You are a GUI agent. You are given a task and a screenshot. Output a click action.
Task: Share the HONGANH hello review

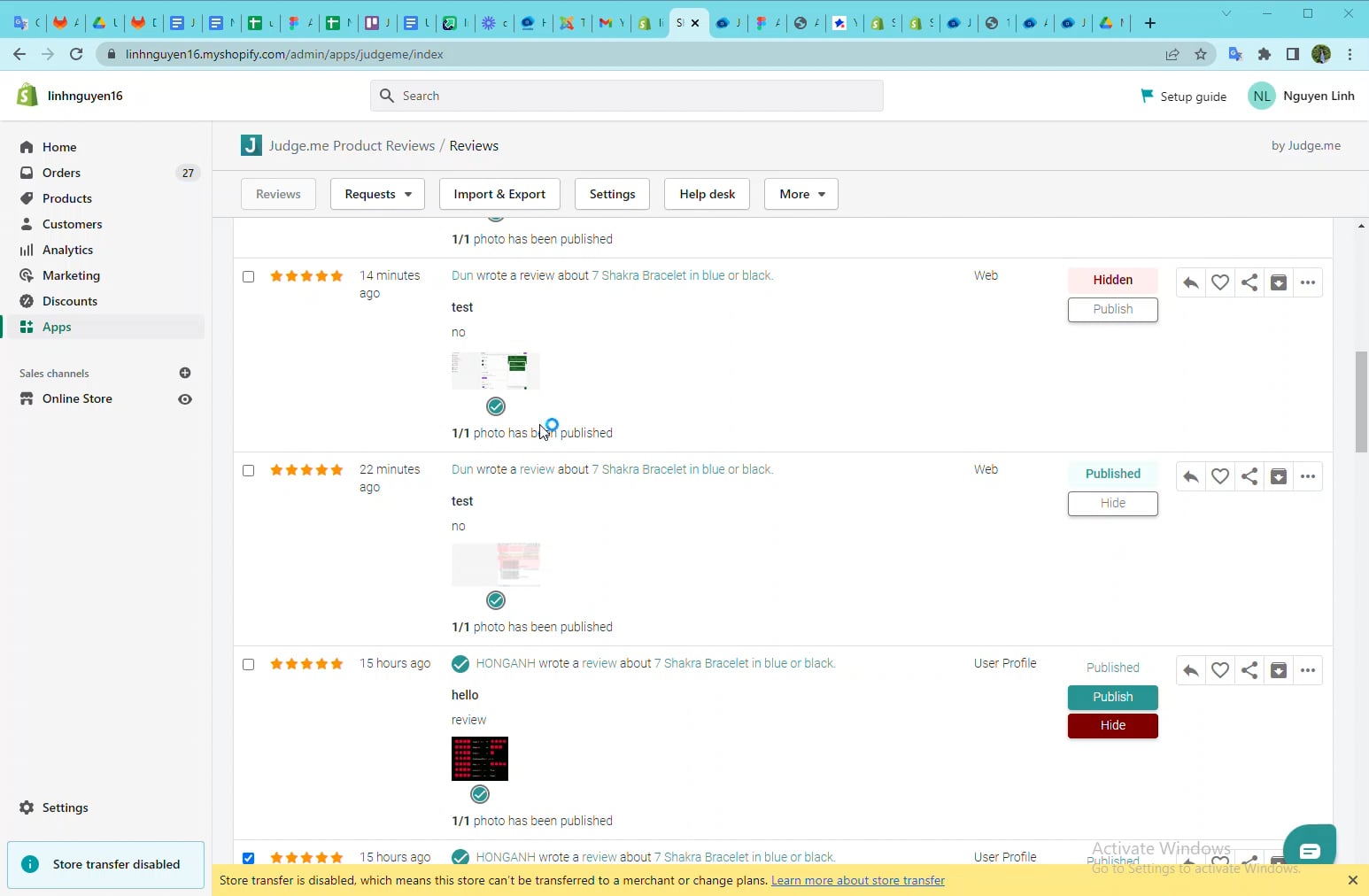pyautogui.click(x=1249, y=671)
